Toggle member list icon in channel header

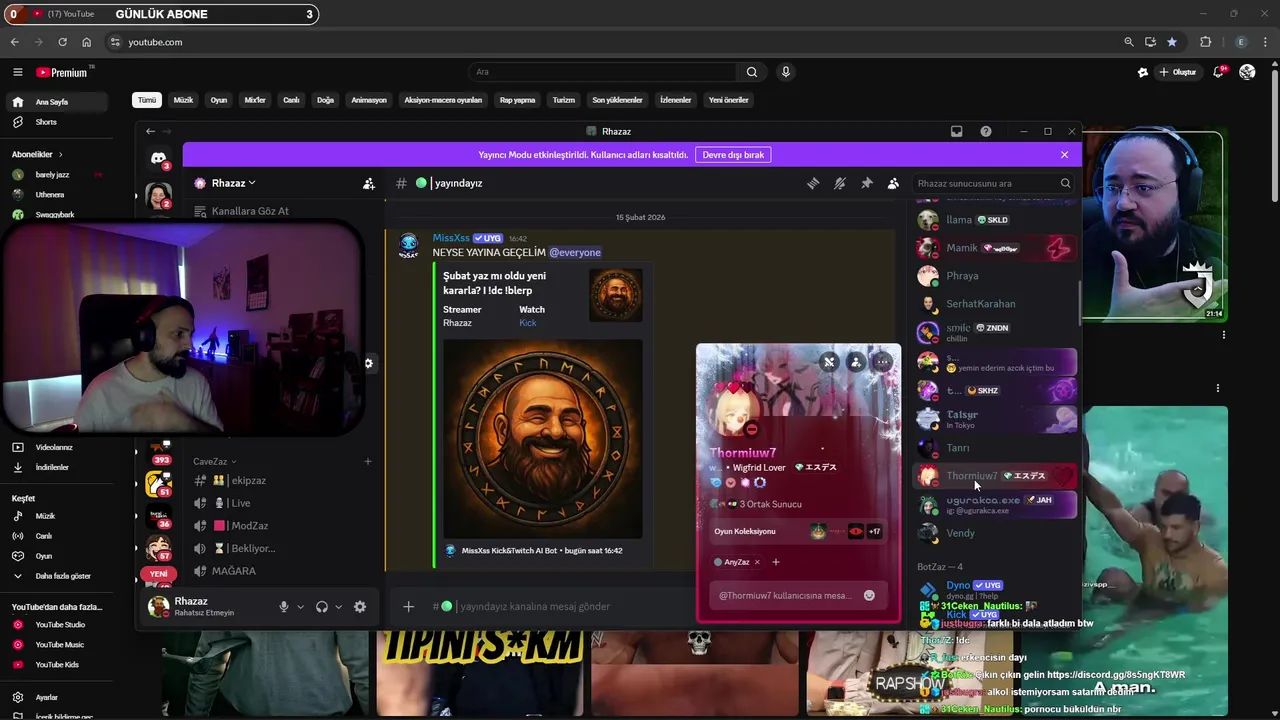[893, 183]
